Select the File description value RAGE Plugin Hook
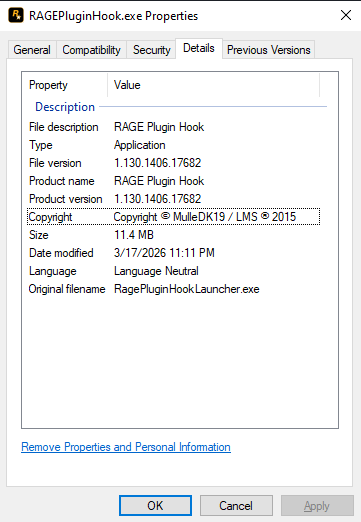361x522 pixels. click(x=159, y=127)
